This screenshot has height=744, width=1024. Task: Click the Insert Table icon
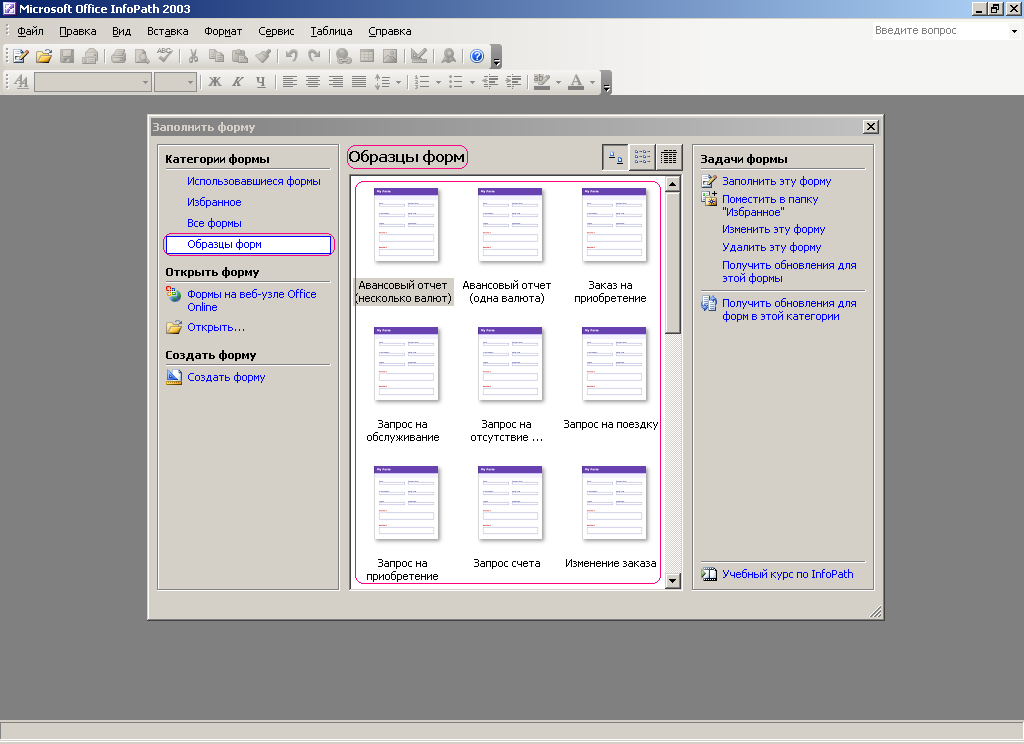point(367,56)
